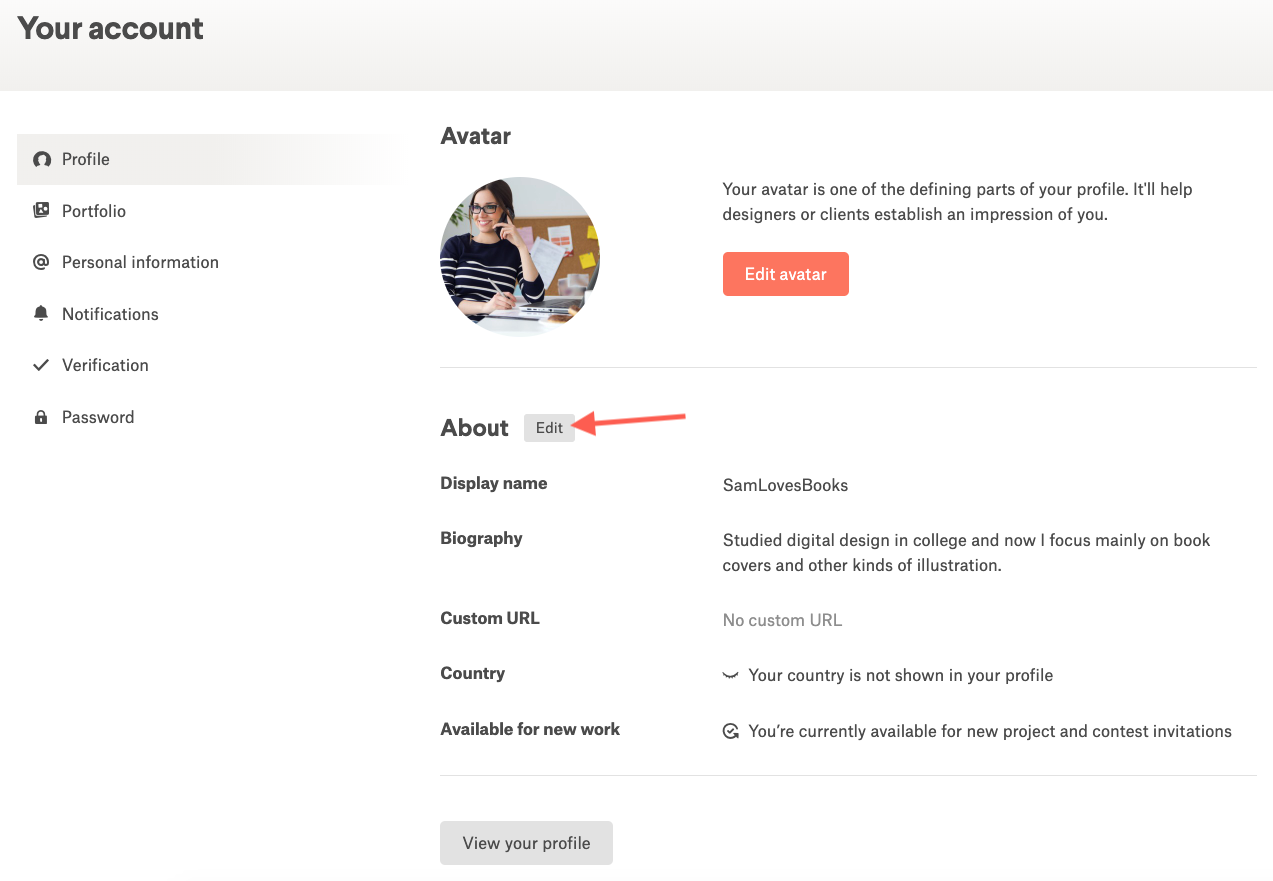Open Personal information settings
The height and width of the screenshot is (881, 1273).
[140, 262]
